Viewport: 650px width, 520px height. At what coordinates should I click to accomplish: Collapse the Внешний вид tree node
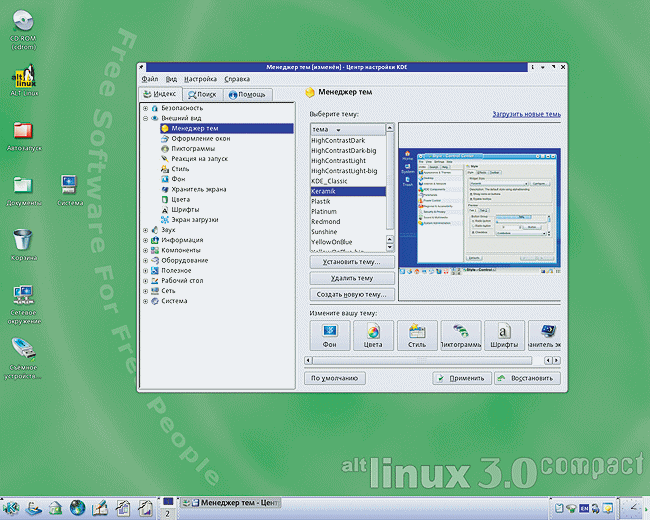tap(146, 118)
